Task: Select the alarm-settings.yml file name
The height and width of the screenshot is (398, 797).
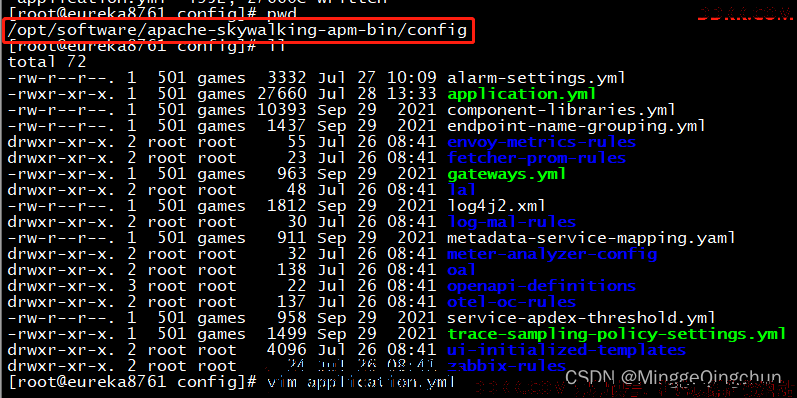Action: (x=536, y=78)
